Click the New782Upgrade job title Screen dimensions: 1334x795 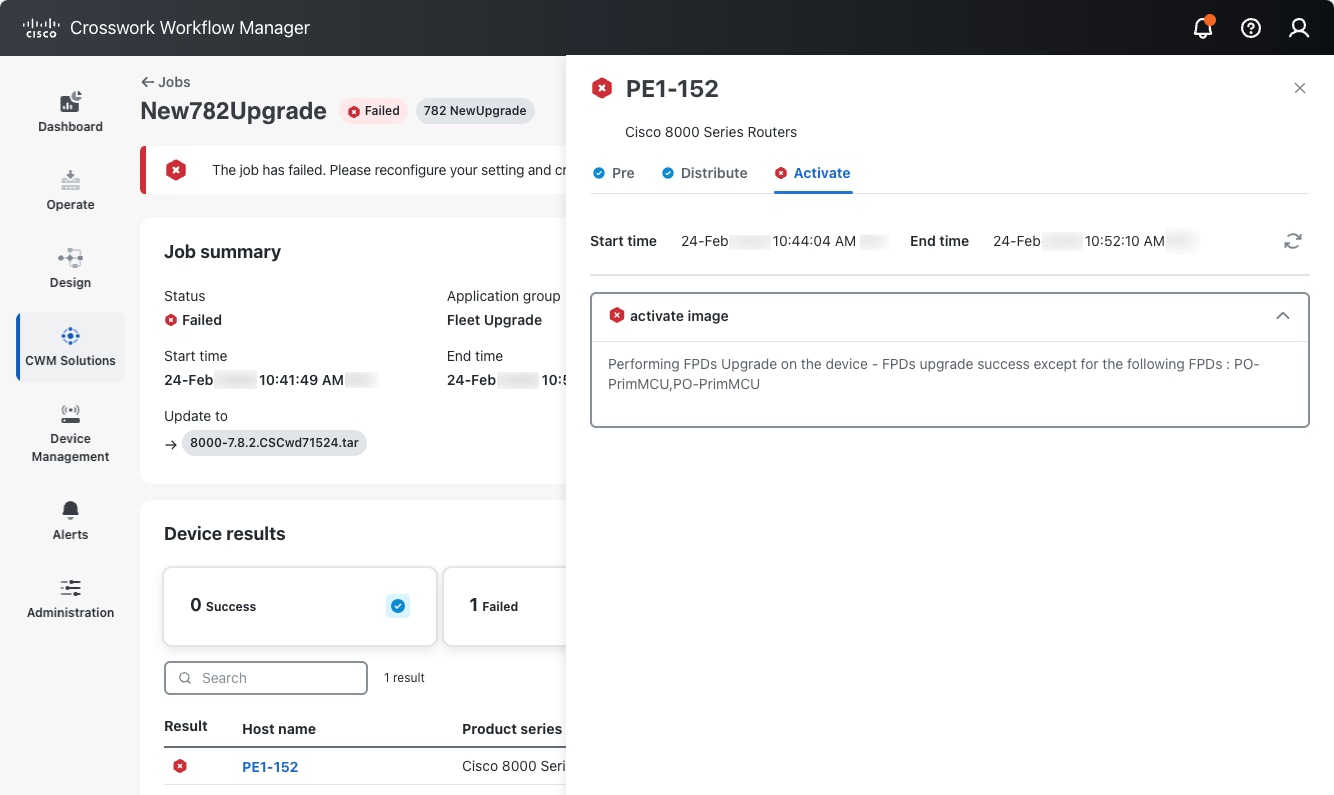click(x=233, y=111)
